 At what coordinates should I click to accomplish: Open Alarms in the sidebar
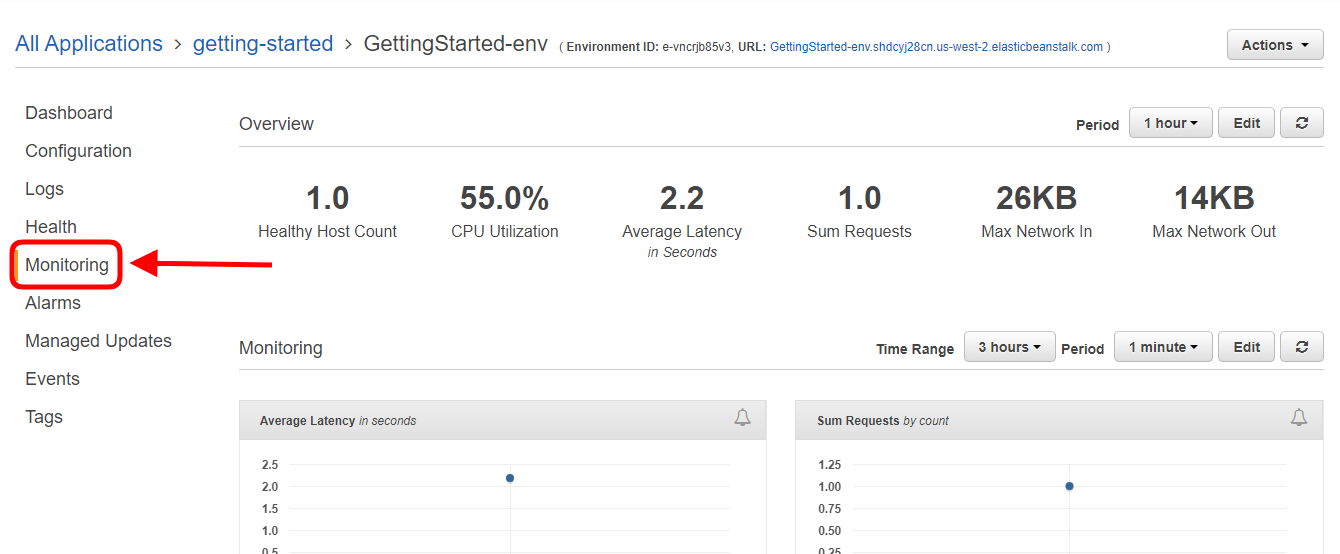[x=53, y=303]
